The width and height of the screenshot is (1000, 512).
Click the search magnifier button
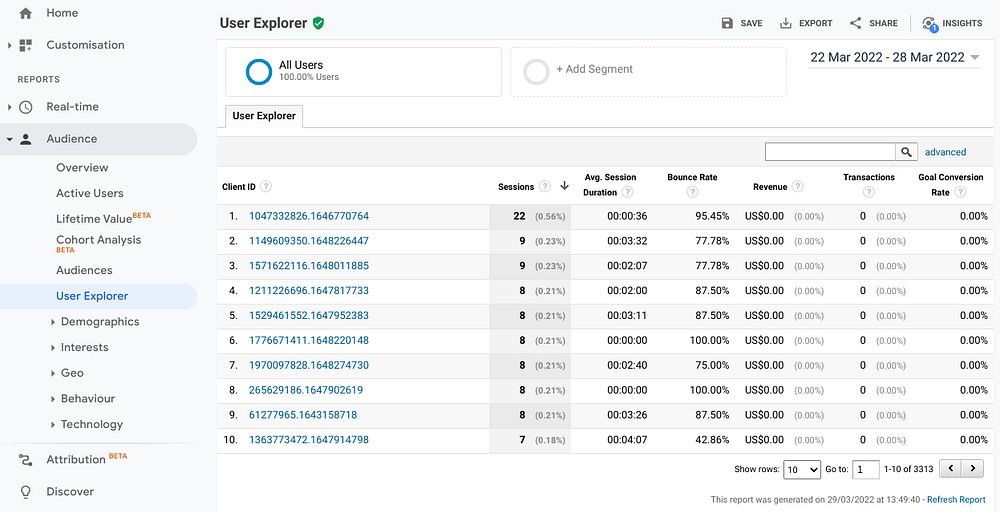click(x=906, y=152)
